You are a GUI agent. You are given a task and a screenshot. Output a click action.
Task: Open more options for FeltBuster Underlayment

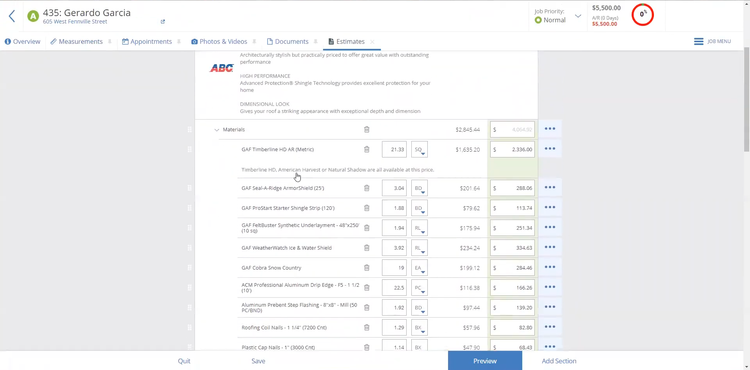550,228
